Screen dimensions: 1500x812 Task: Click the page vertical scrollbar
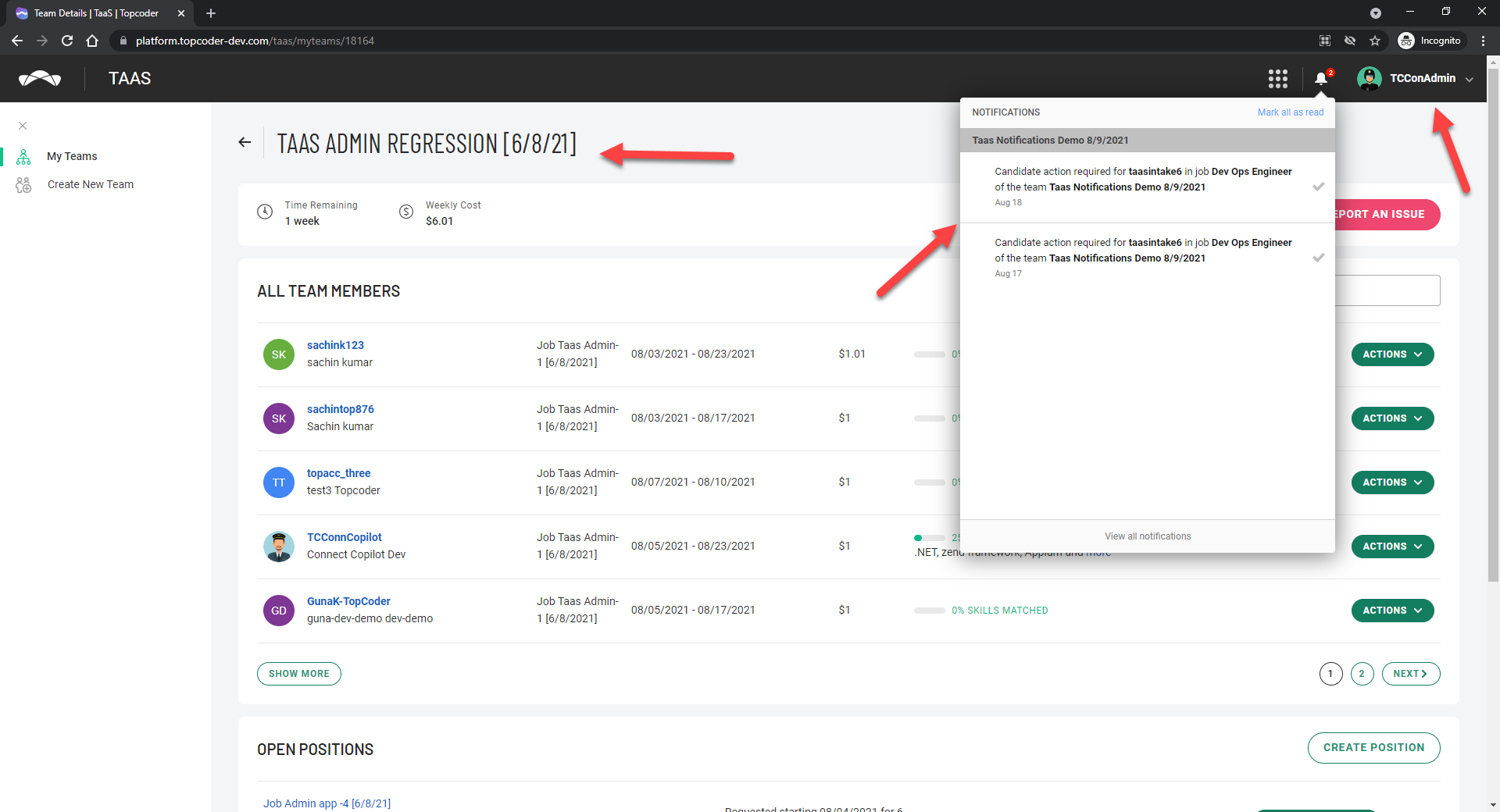(1493, 325)
